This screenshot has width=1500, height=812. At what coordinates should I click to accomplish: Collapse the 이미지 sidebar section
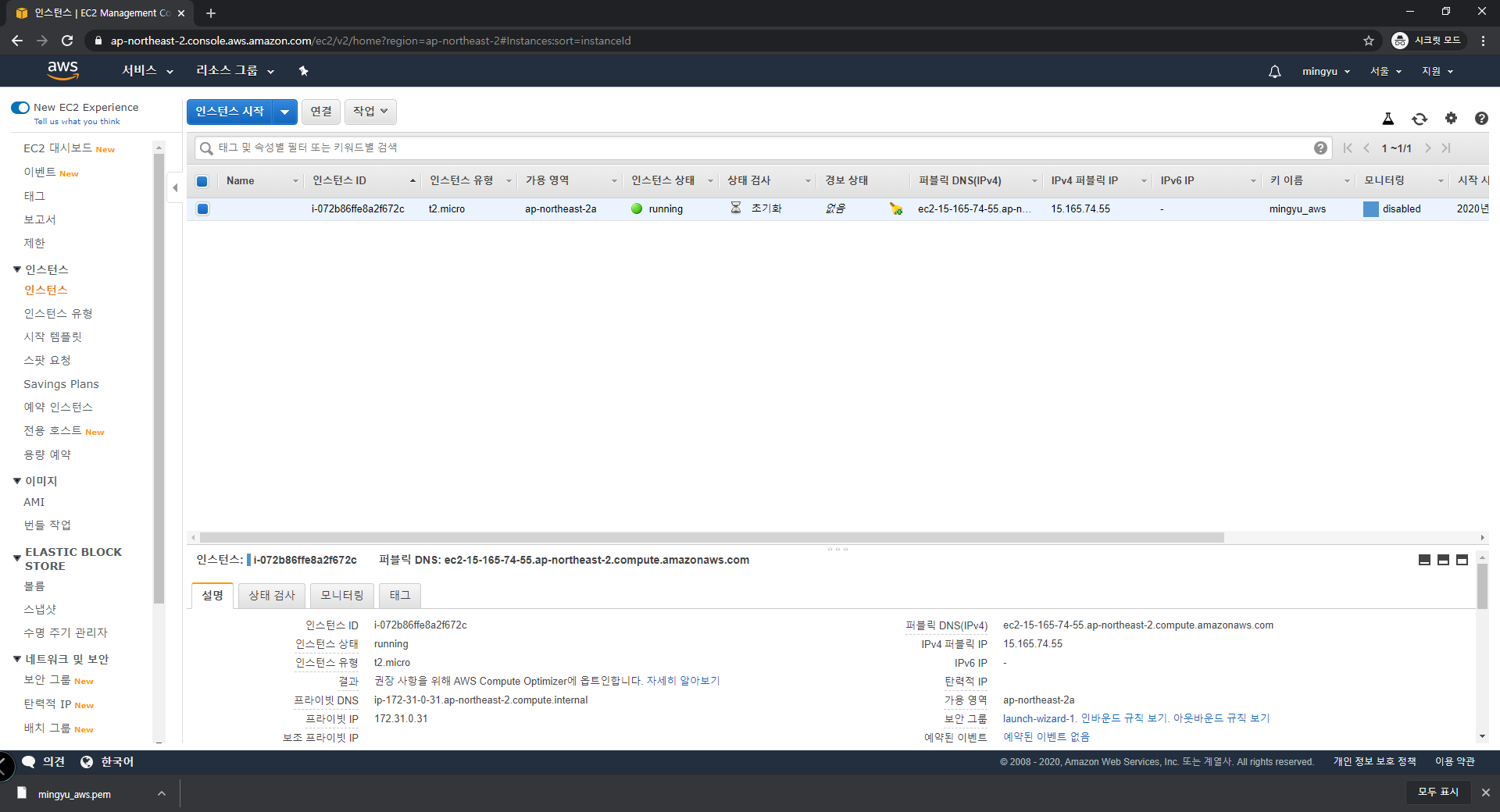(x=17, y=481)
